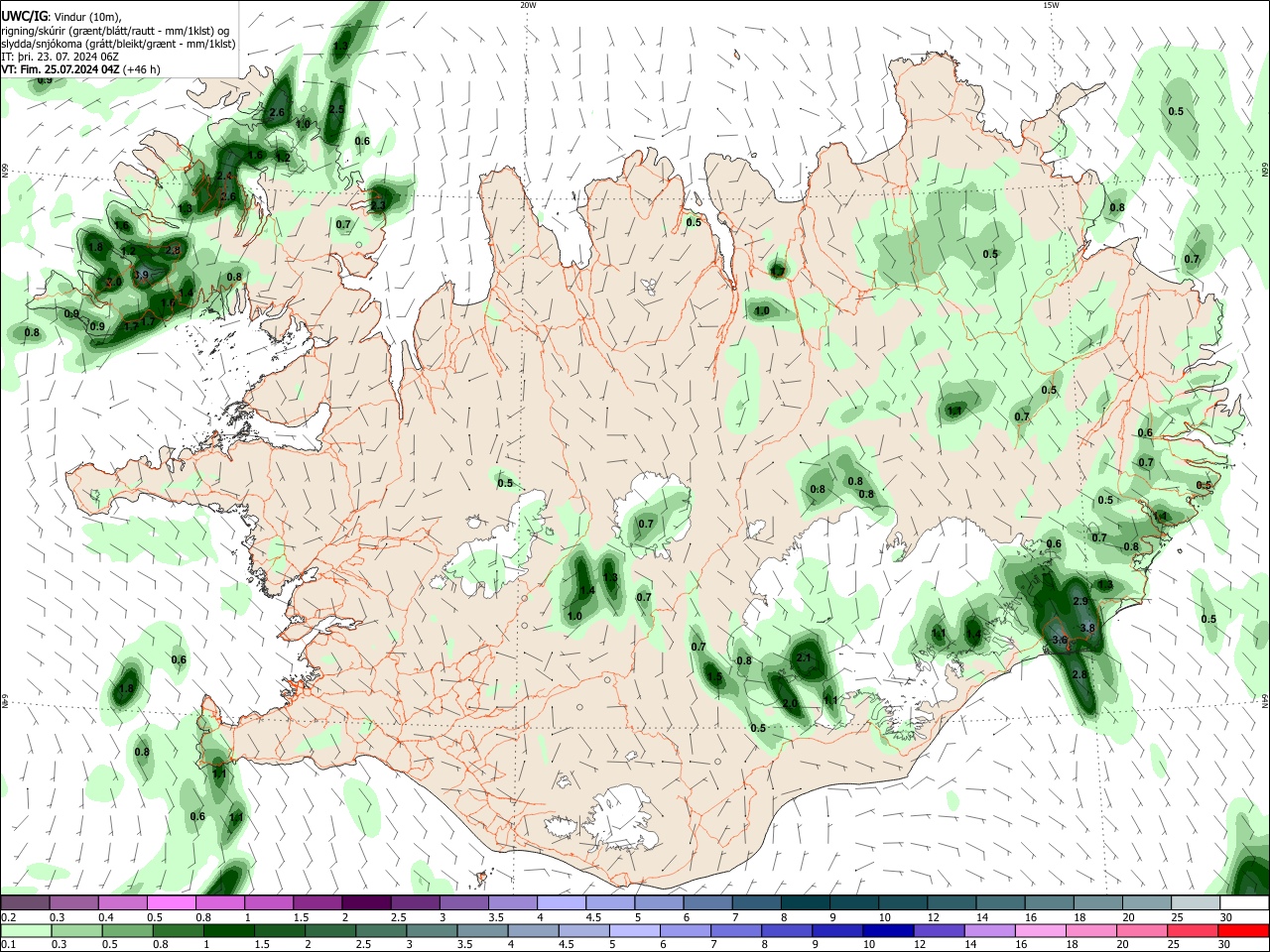The image size is (1270, 952).
Task: Click the 'VT: Fim. 25.07.2024 04Z' line
Action: click(x=62, y=69)
